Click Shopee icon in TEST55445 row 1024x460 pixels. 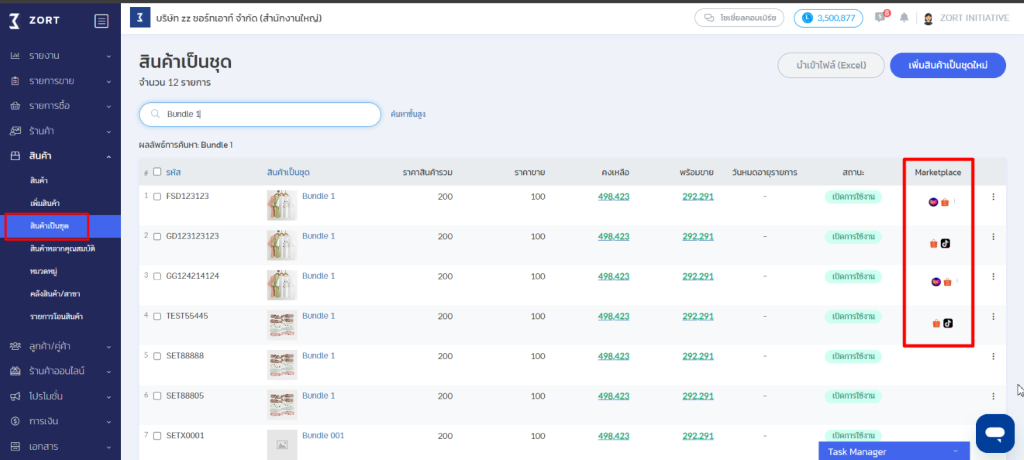click(935, 323)
